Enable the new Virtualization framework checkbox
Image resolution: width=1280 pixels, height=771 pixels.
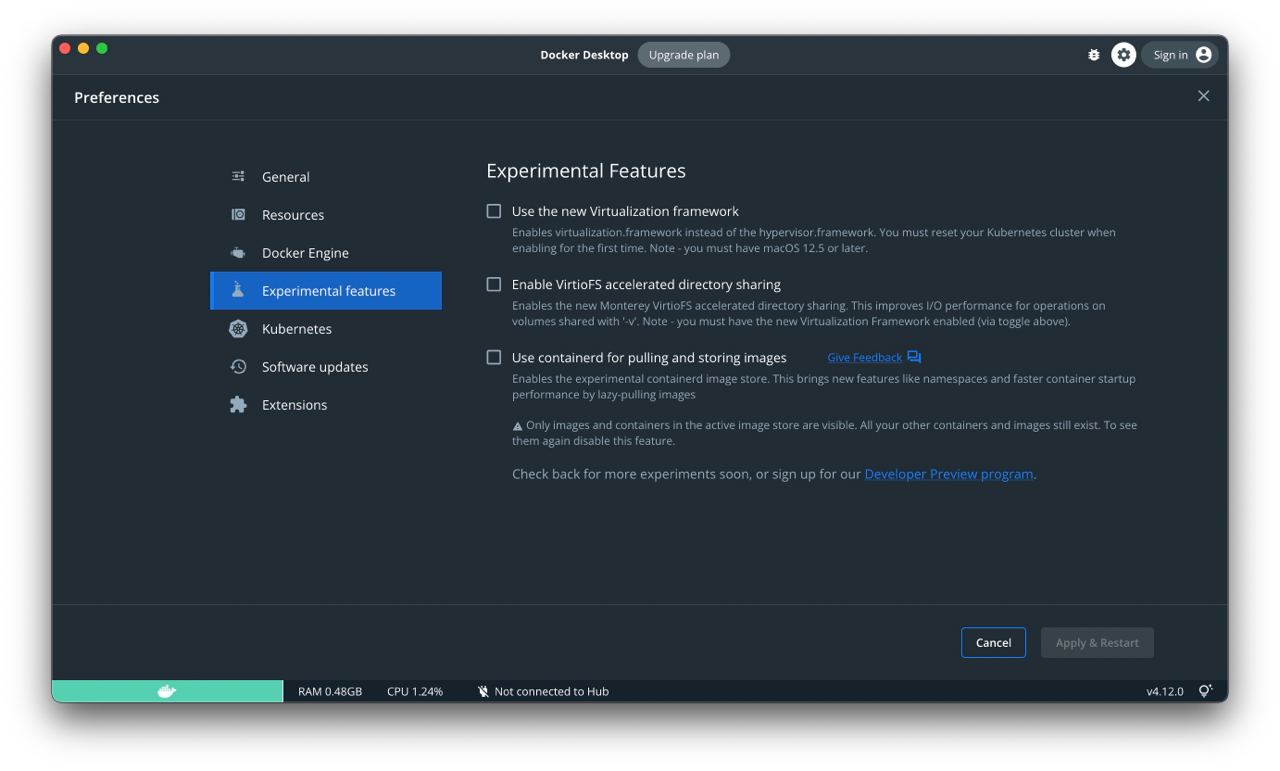pos(494,211)
